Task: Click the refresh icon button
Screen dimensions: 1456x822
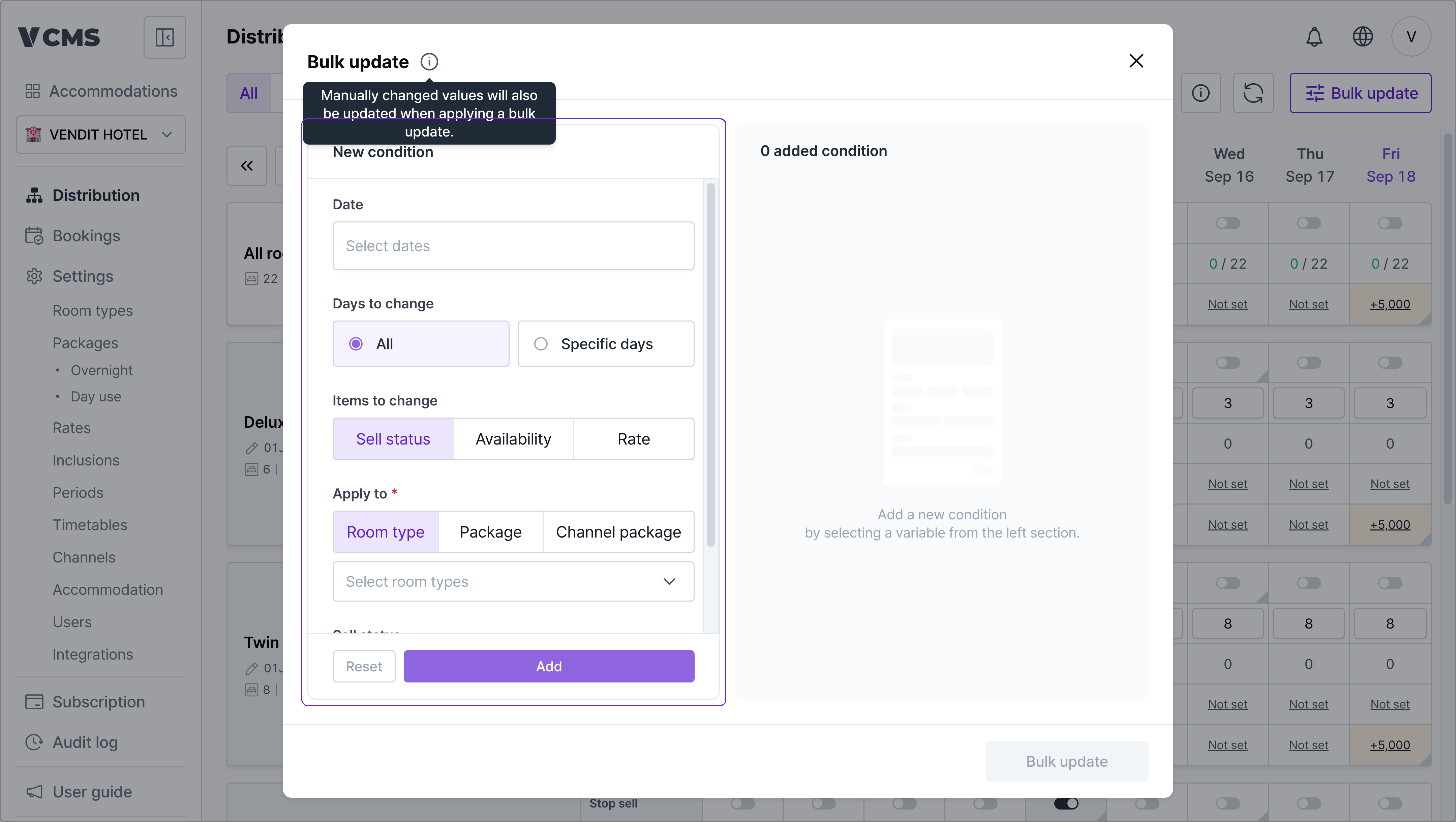Action: tap(1253, 93)
